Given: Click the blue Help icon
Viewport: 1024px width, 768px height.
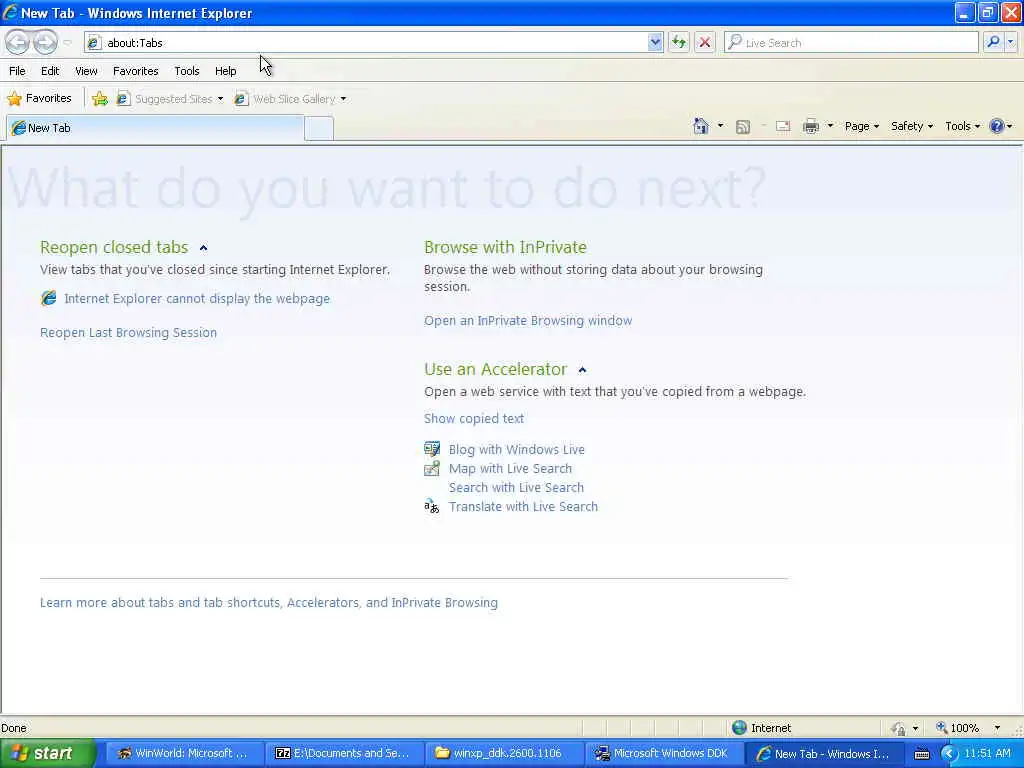Looking at the screenshot, I should [x=997, y=126].
